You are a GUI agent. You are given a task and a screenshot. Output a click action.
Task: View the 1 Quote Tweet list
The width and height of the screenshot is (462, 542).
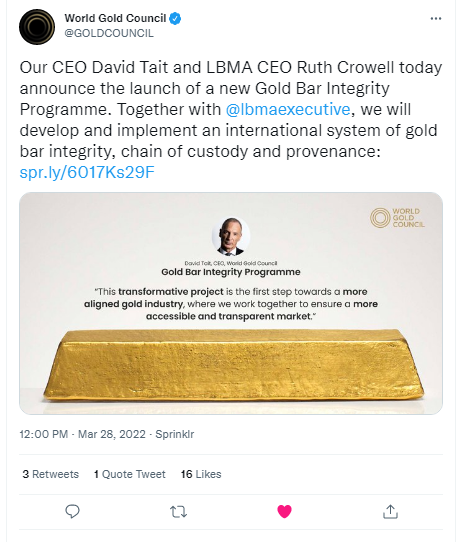130,474
